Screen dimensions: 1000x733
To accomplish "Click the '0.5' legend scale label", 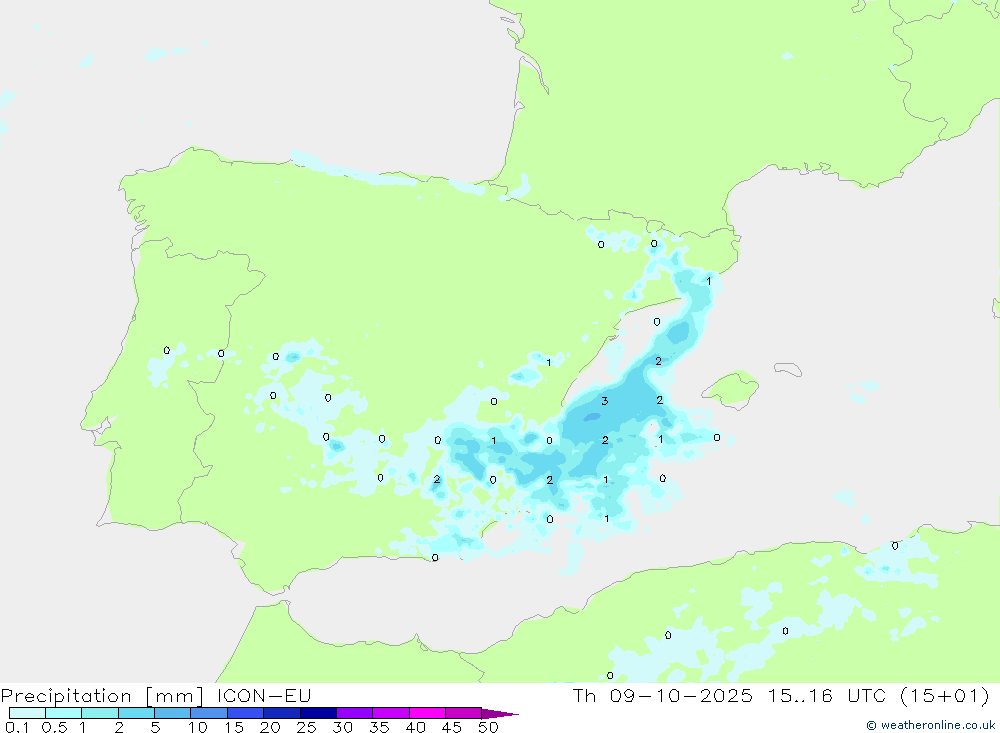I will [x=54, y=727].
